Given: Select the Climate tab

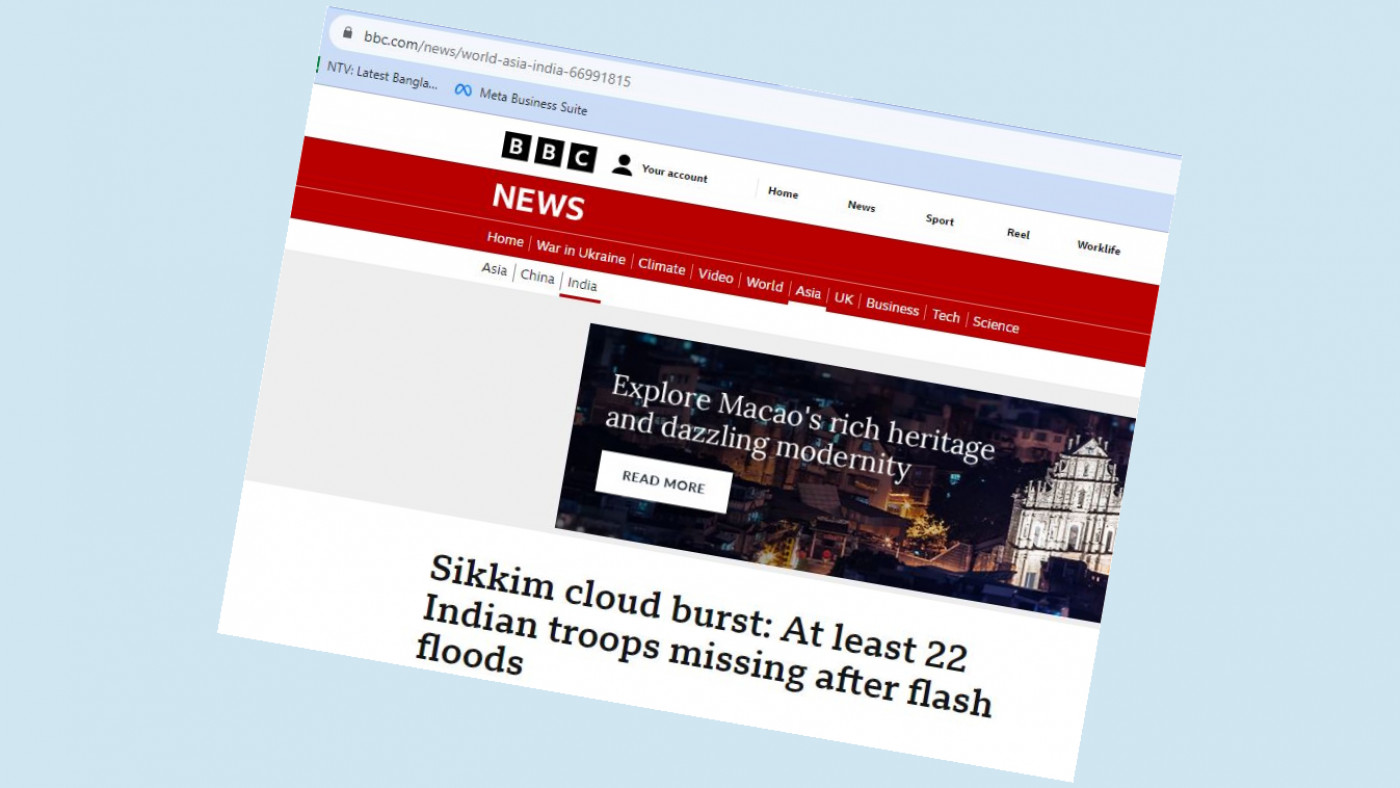Looking at the screenshot, I should (x=662, y=267).
